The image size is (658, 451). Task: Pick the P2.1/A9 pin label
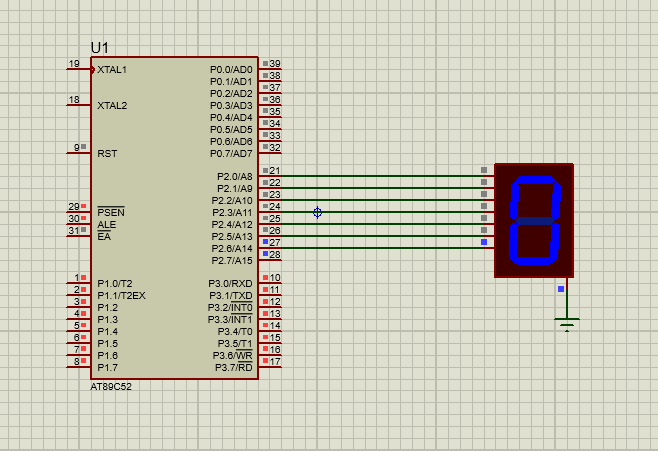pos(235,189)
